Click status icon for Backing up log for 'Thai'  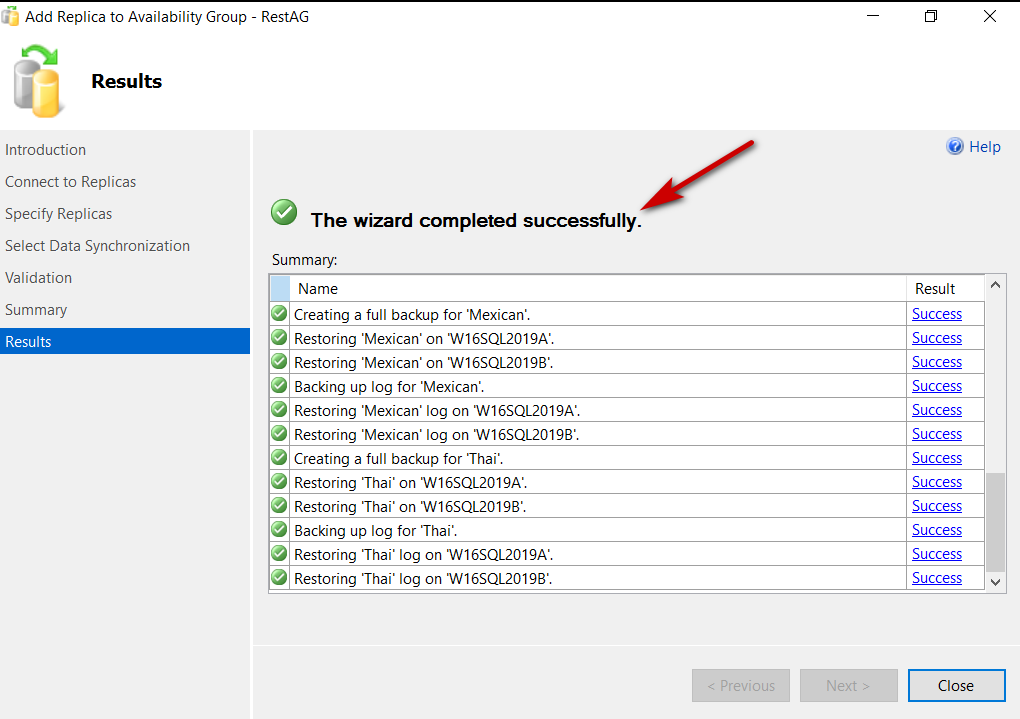click(x=279, y=530)
